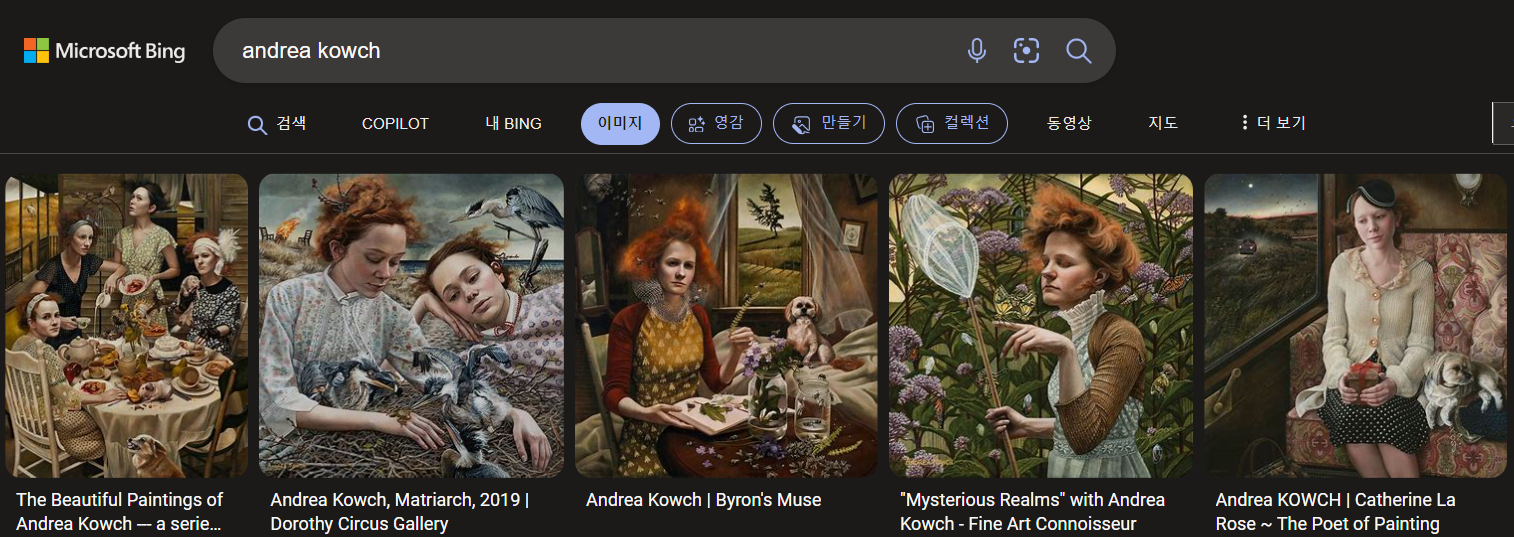Submit search with magnifier icon
Viewport: 1514px width, 537px height.
(1078, 51)
